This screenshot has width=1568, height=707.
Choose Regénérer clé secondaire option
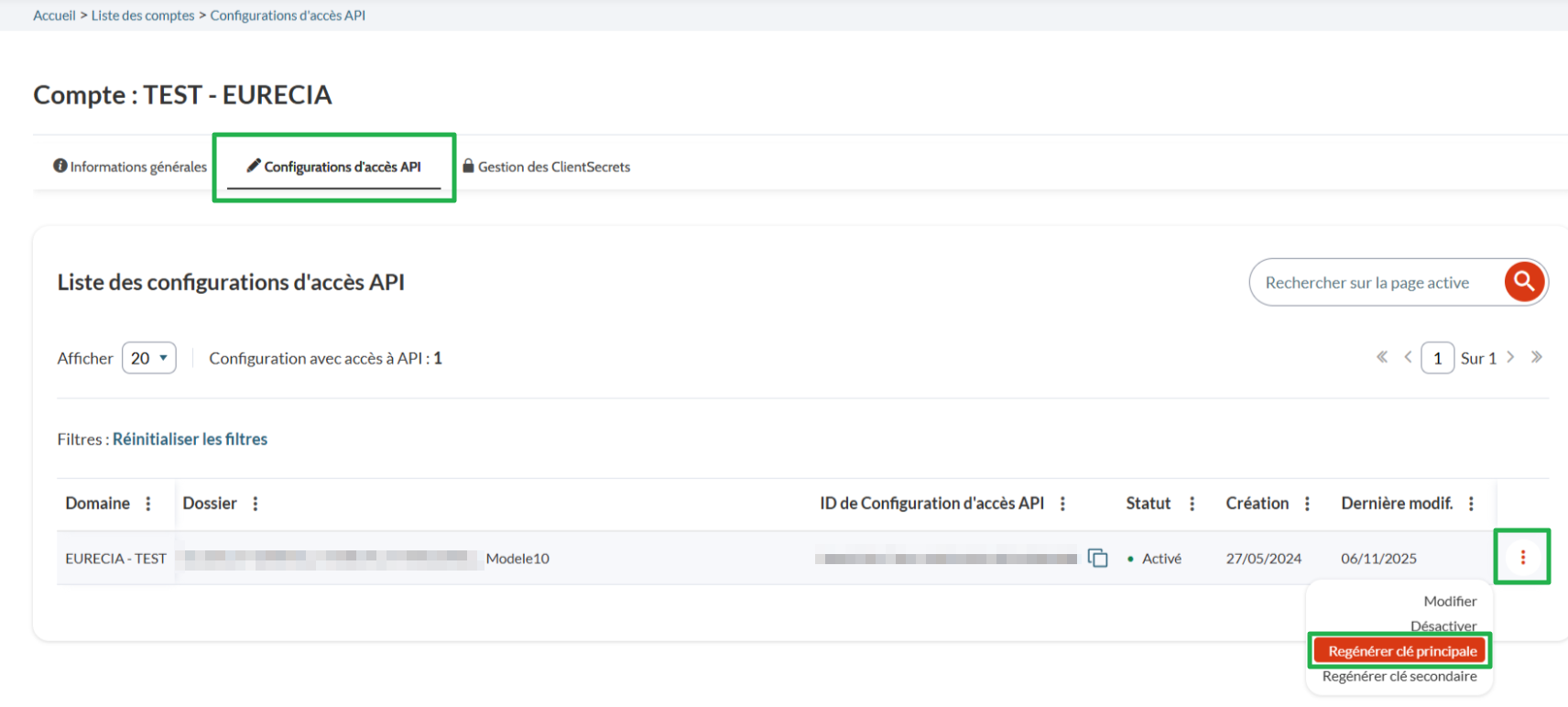pyautogui.click(x=1399, y=677)
